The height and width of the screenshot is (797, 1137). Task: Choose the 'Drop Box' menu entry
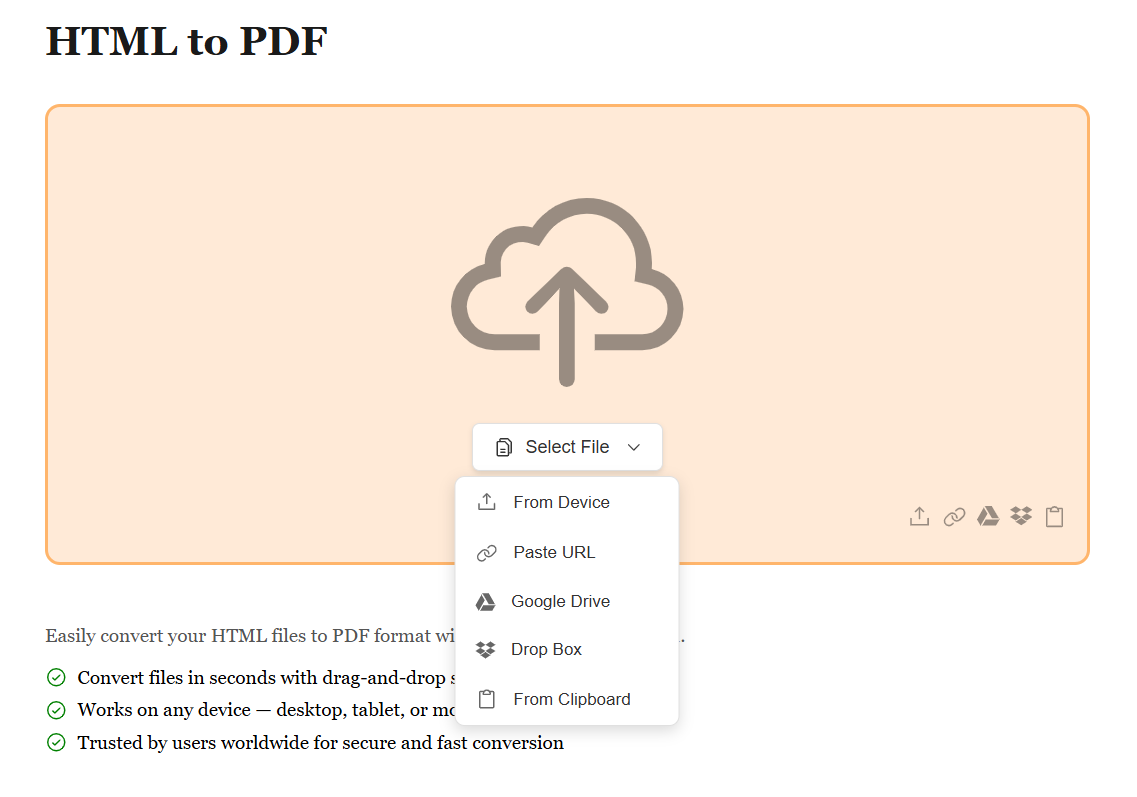coord(546,649)
